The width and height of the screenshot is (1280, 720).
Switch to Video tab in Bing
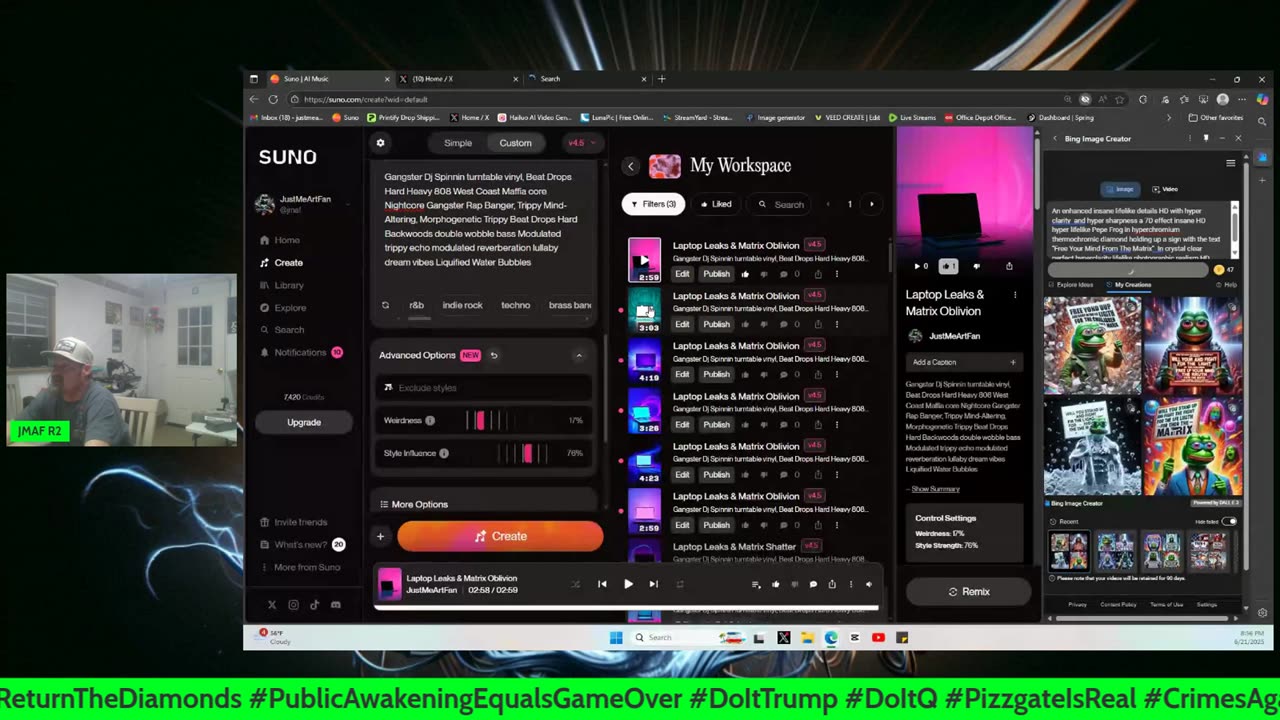pos(1164,189)
